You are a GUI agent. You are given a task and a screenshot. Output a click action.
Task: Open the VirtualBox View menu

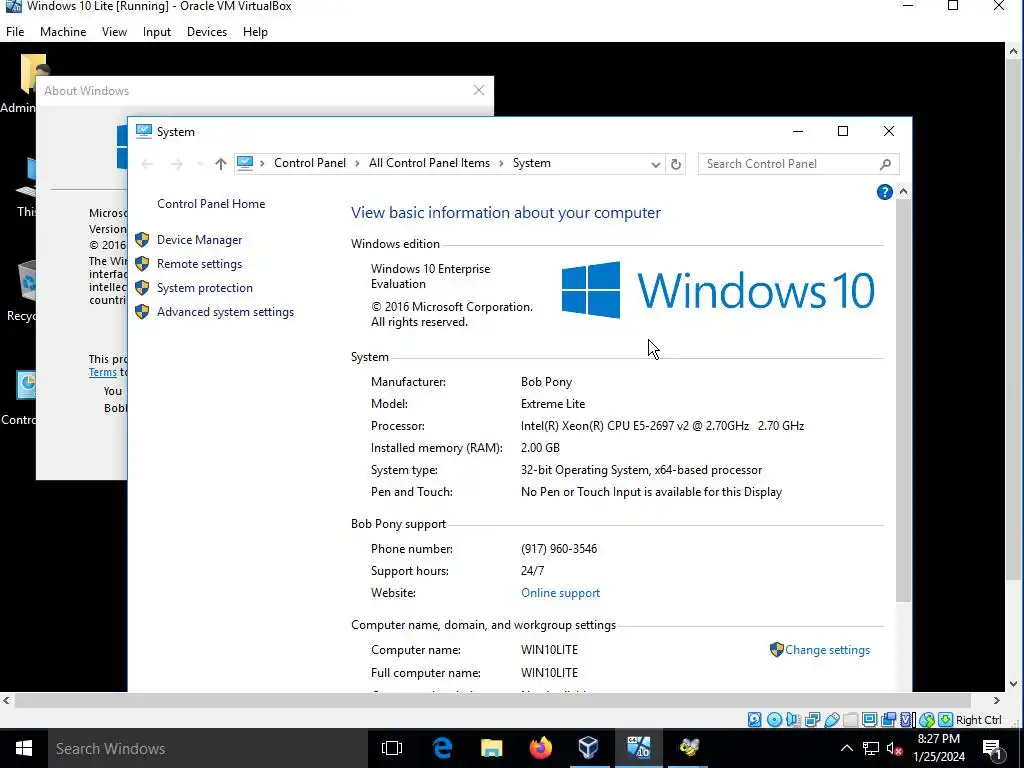tap(114, 32)
